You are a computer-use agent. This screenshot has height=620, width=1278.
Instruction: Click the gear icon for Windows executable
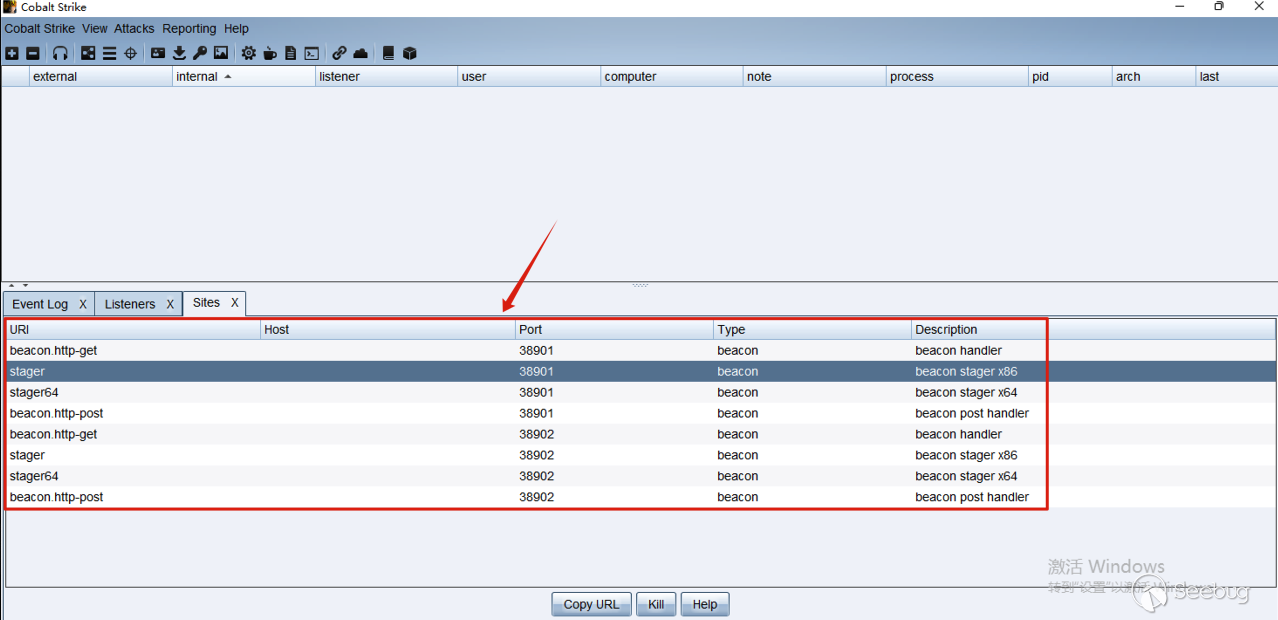(x=248, y=53)
